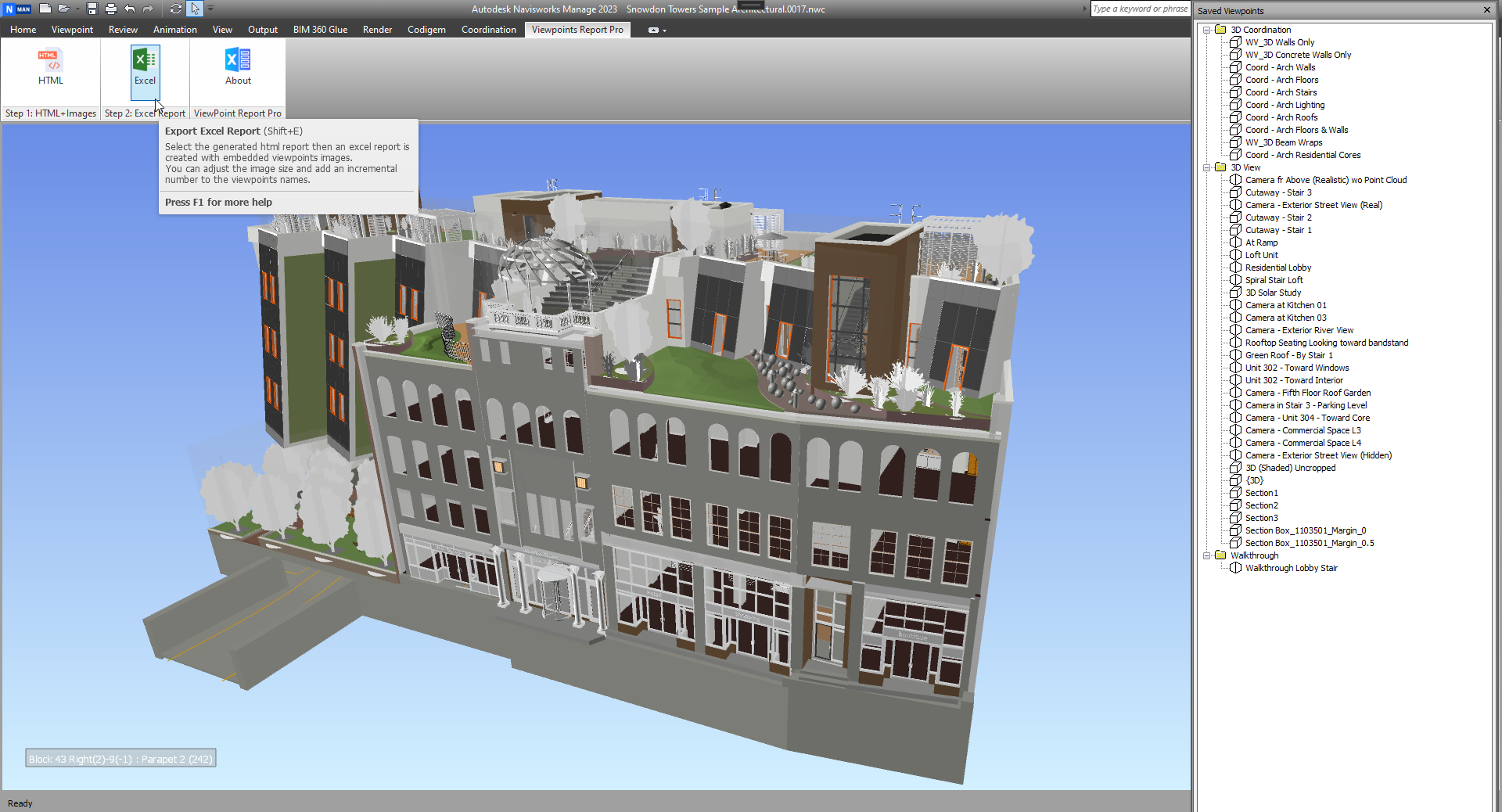Open the Navisworks application menu button
Screen dimensions: 1502x812
[17, 9]
